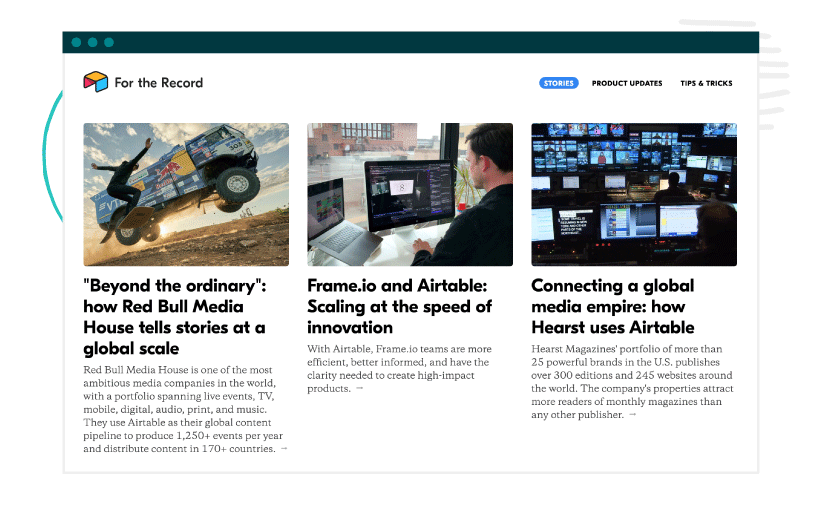The image size is (820, 509).
Task: Click the arrow after '170+ countries.'
Action: point(284,449)
